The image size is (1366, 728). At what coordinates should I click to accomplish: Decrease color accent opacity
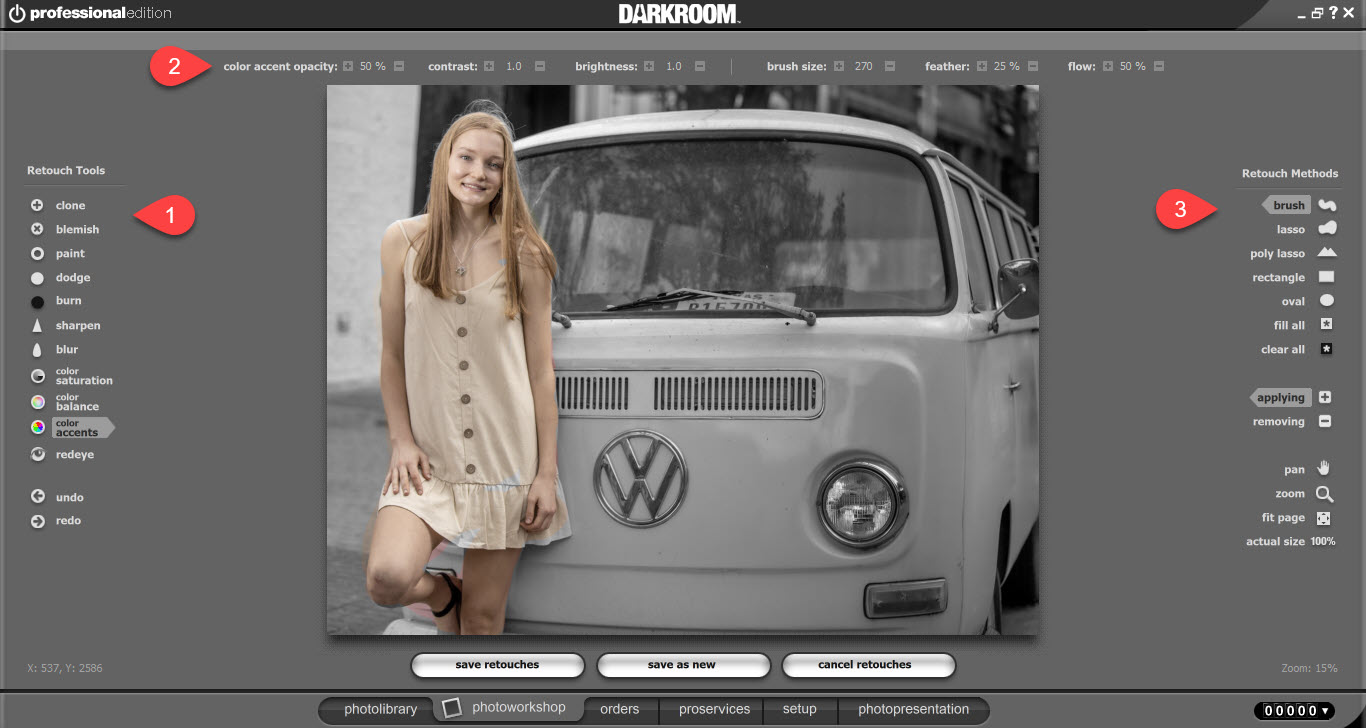click(399, 66)
